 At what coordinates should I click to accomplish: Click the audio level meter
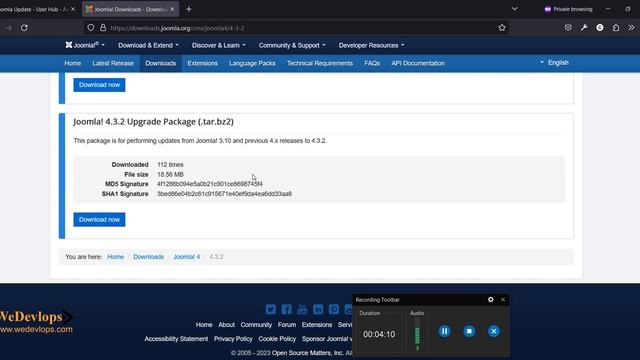417,335
